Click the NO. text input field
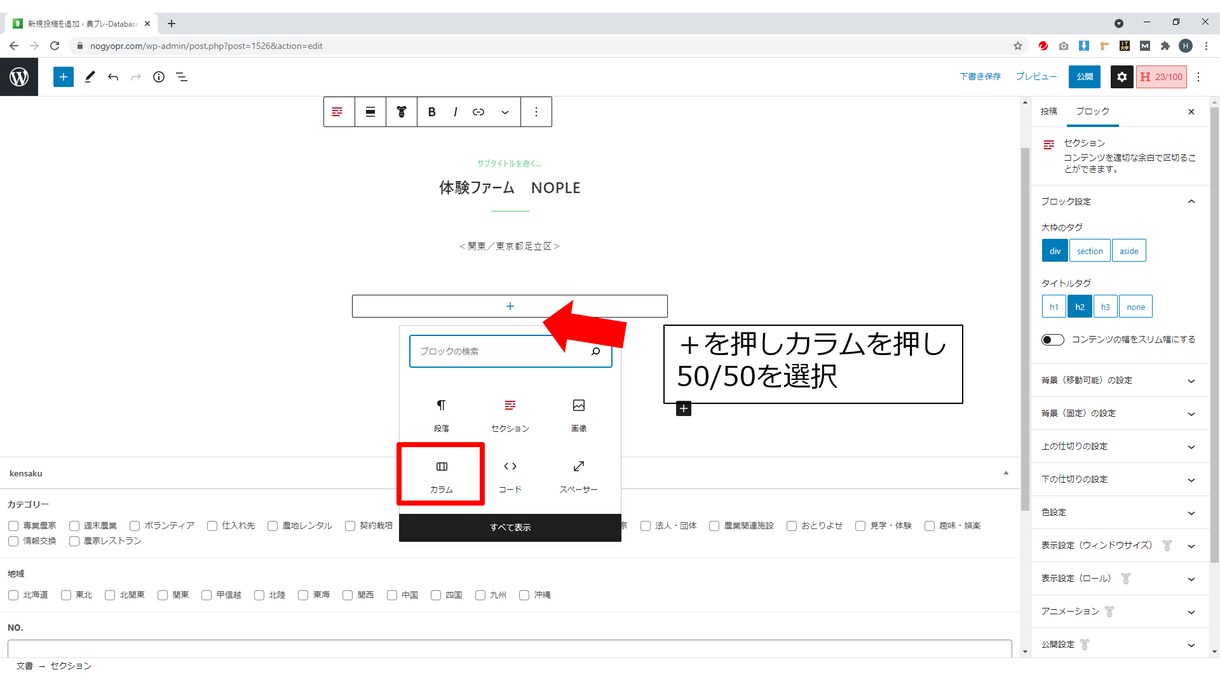 pos(509,648)
